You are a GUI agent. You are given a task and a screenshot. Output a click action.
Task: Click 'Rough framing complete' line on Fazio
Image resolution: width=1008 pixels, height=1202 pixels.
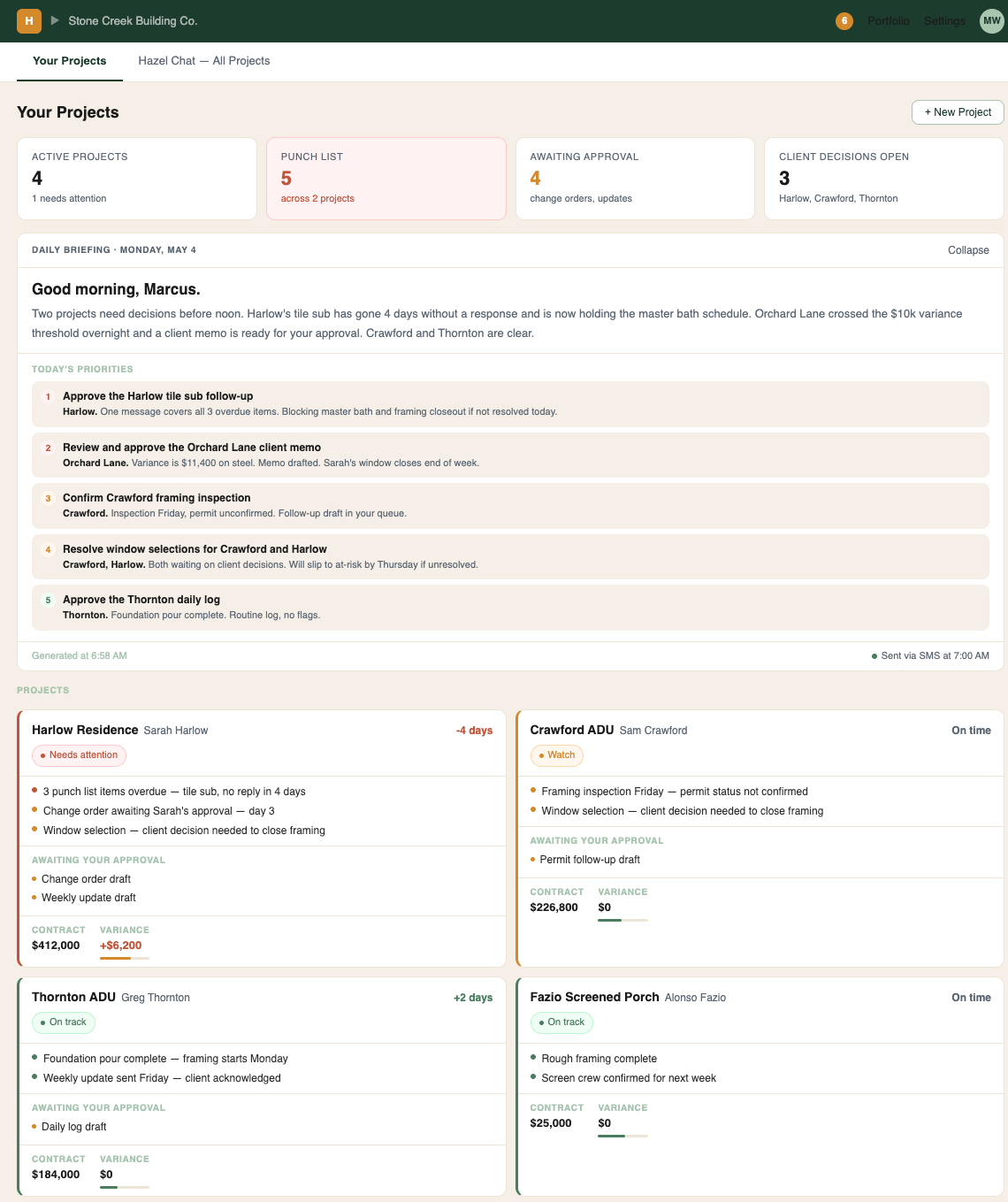pyautogui.click(x=599, y=1059)
